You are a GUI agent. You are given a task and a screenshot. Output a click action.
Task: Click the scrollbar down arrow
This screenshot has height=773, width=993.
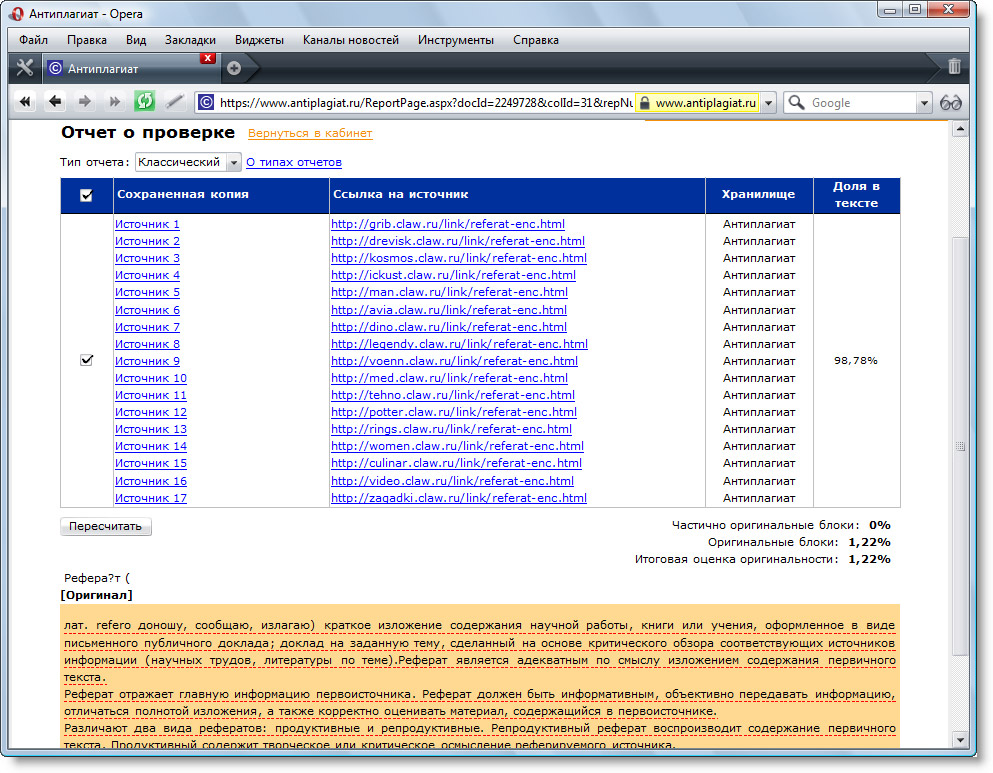point(960,739)
